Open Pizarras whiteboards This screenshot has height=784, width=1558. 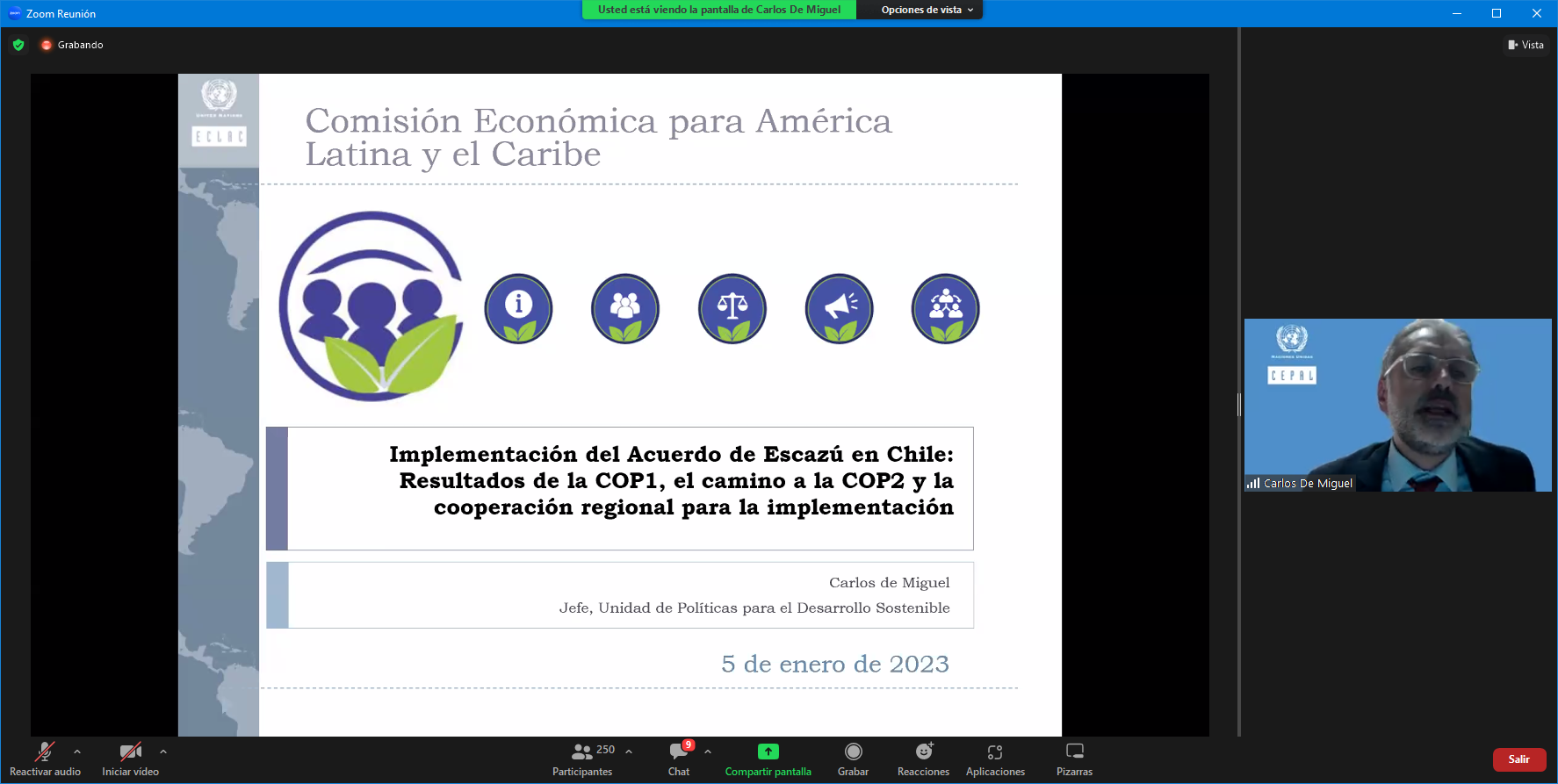(x=1074, y=759)
